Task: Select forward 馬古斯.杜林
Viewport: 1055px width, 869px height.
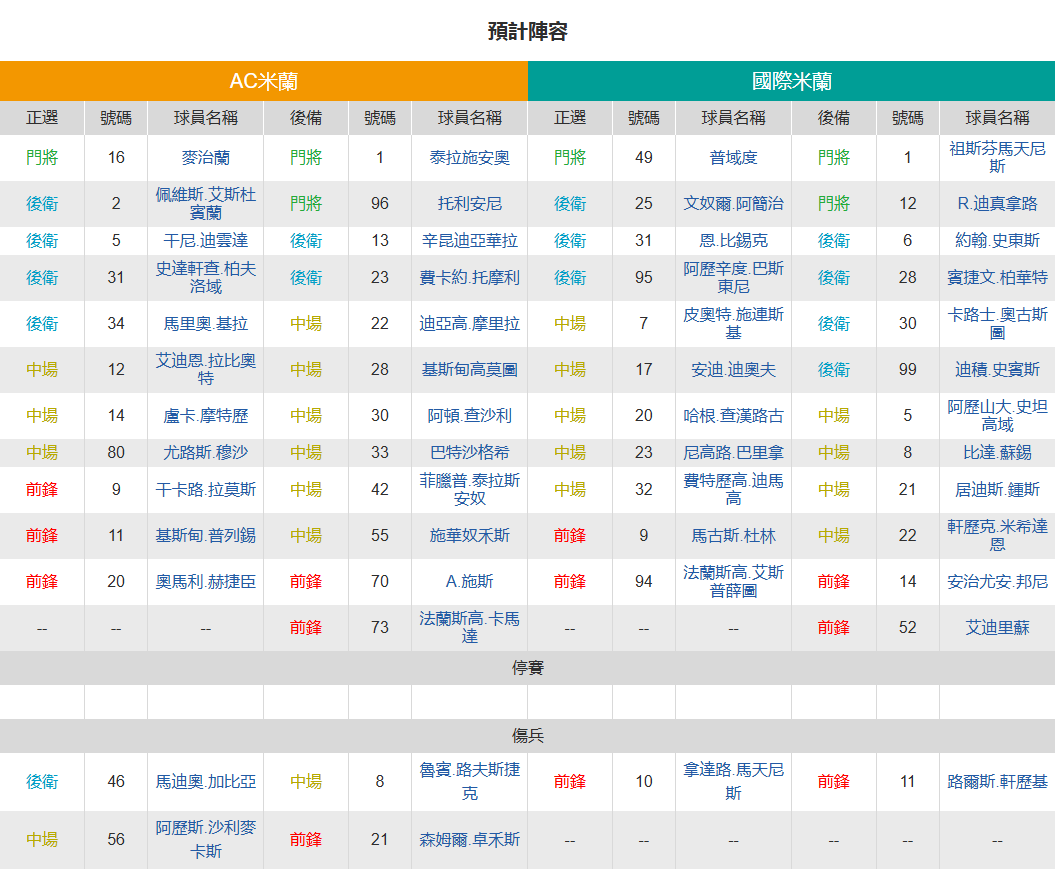Action: [733, 535]
